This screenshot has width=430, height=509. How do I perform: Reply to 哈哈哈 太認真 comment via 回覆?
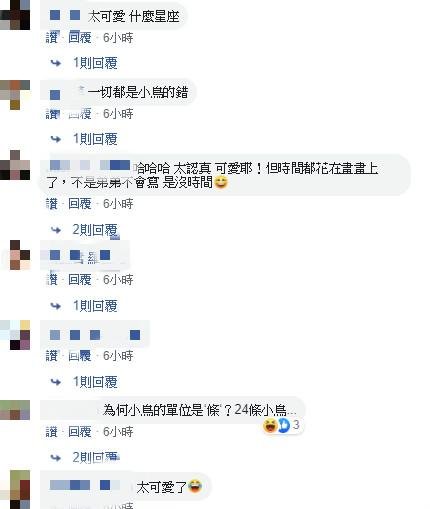[80, 203]
